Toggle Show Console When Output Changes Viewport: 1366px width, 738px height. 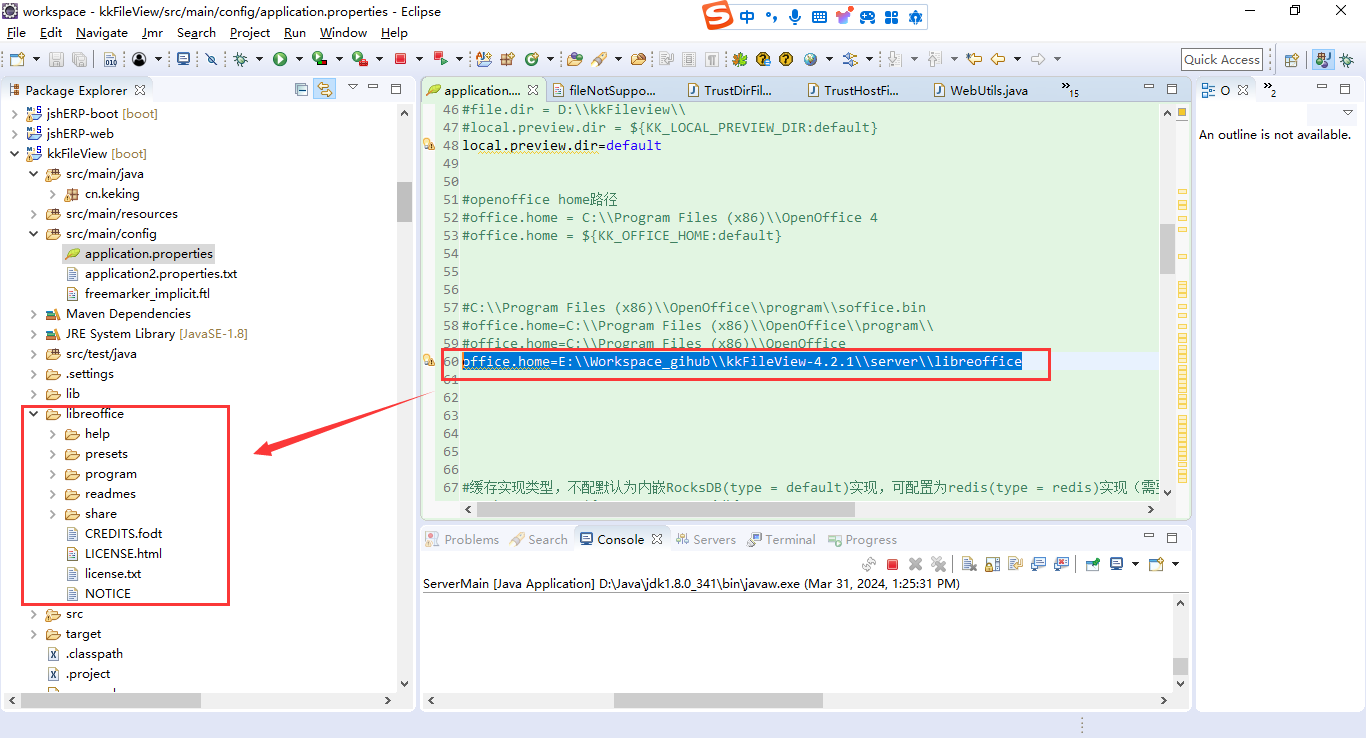(x=1039, y=564)
